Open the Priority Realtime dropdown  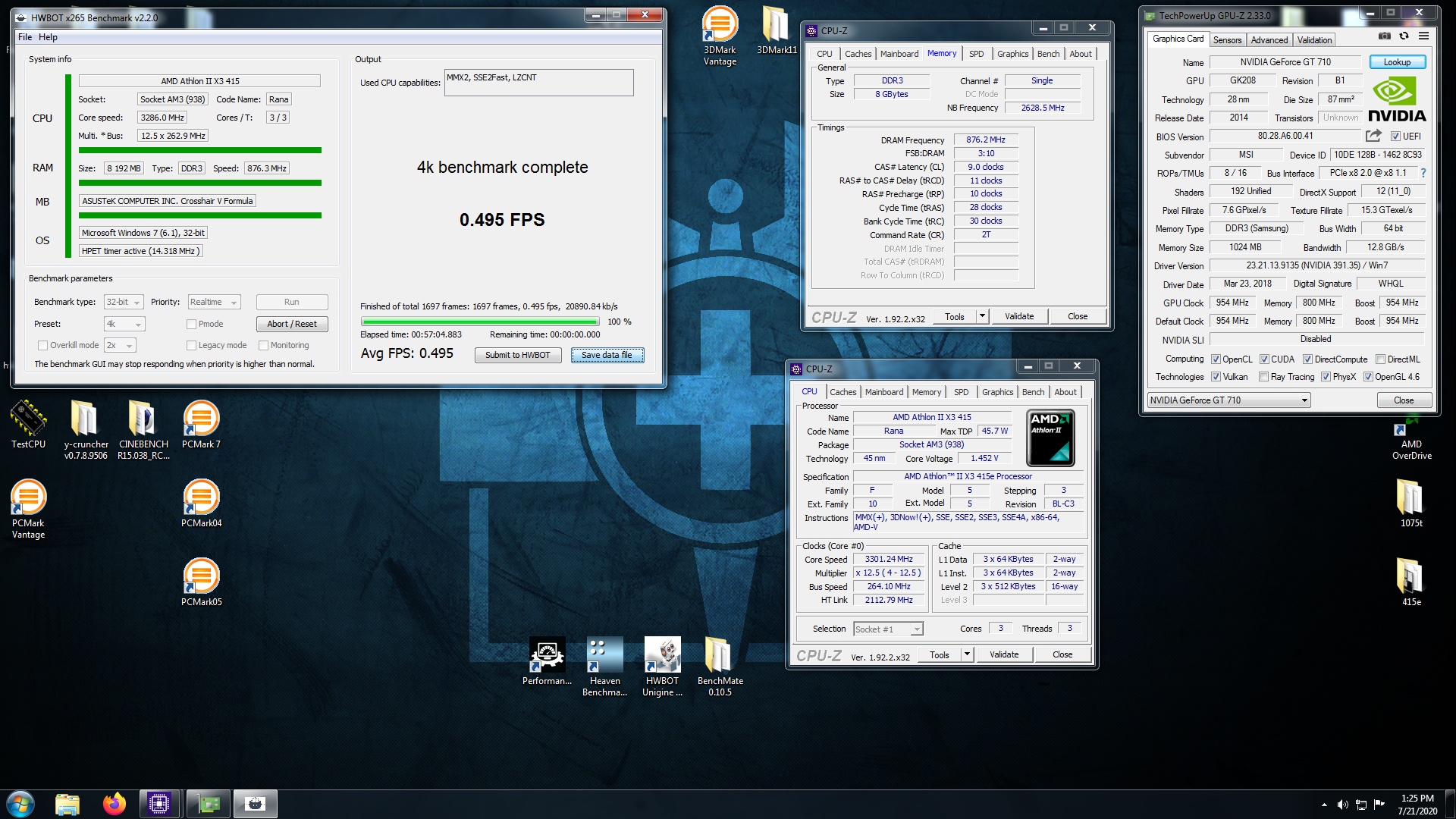point(214,302)
